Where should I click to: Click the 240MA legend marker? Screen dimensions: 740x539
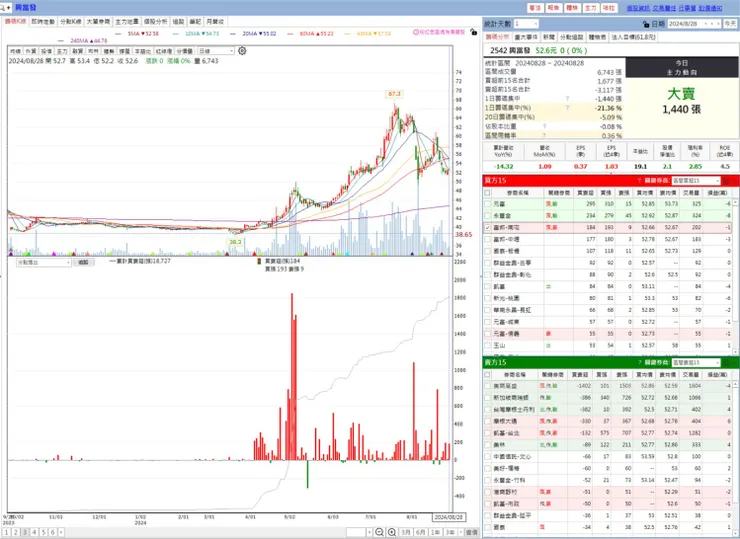(x=60, y=41)
